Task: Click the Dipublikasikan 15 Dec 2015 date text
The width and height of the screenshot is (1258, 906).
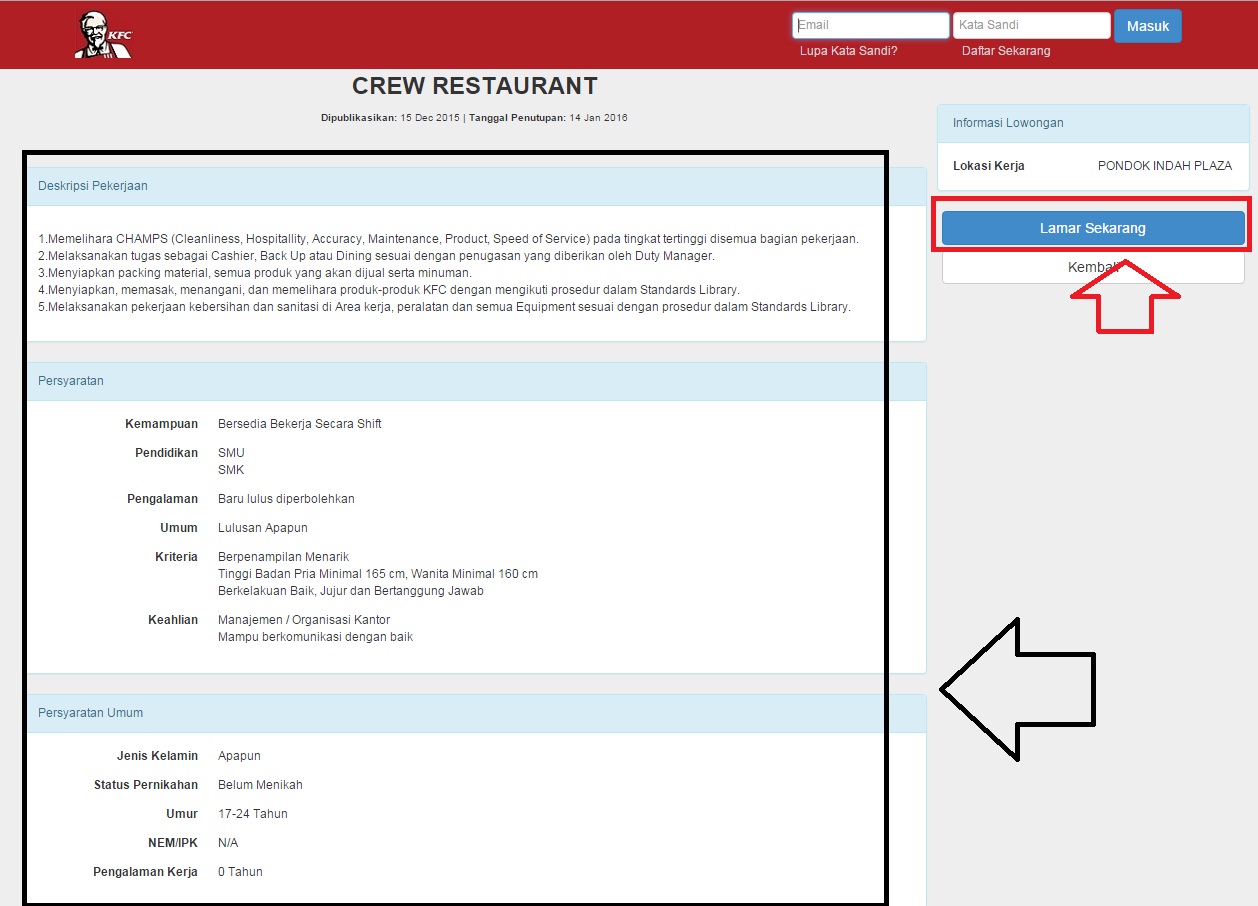Action: (x=390, y=118)
